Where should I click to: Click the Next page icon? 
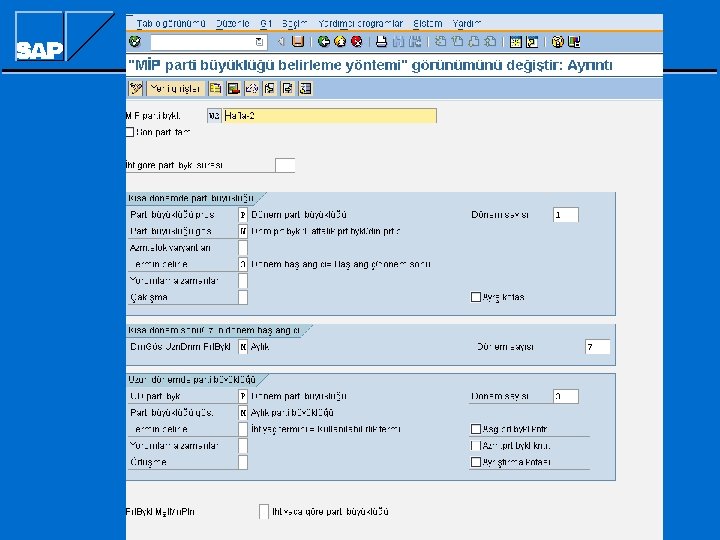click(x=473, y=42)
